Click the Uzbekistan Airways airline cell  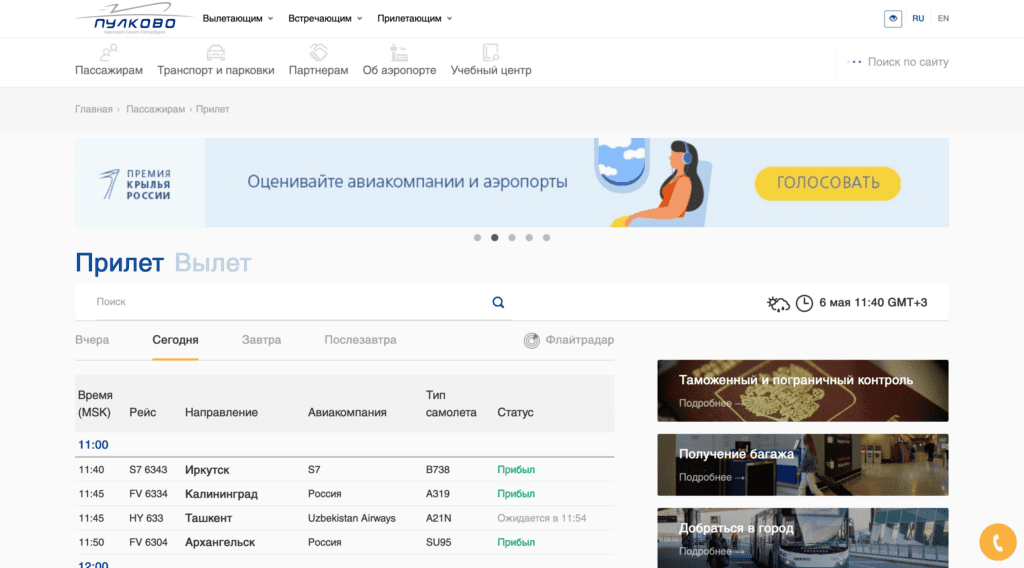coord(351,518)
